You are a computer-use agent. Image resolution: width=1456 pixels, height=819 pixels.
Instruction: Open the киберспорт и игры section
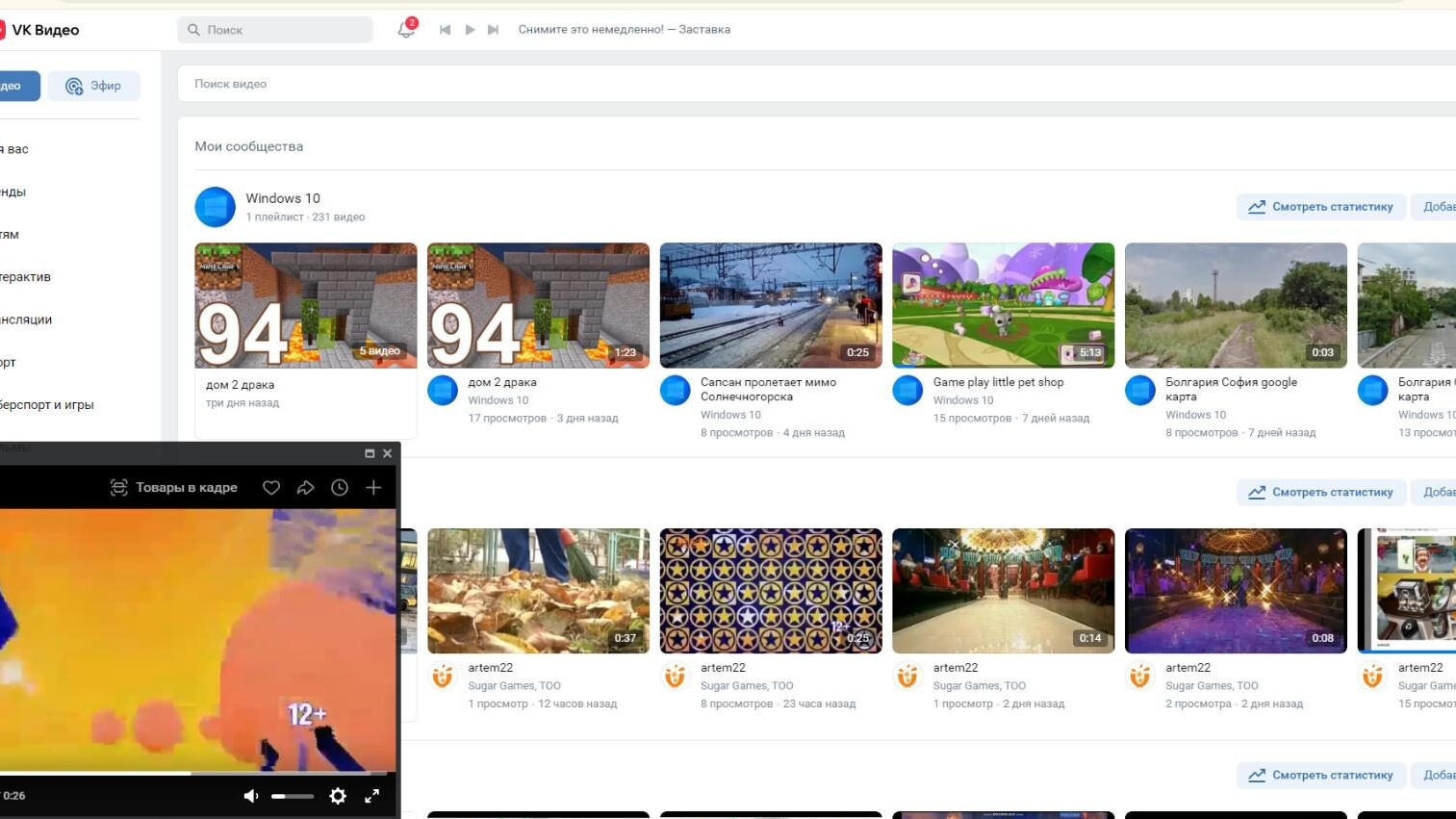[47, 405]
